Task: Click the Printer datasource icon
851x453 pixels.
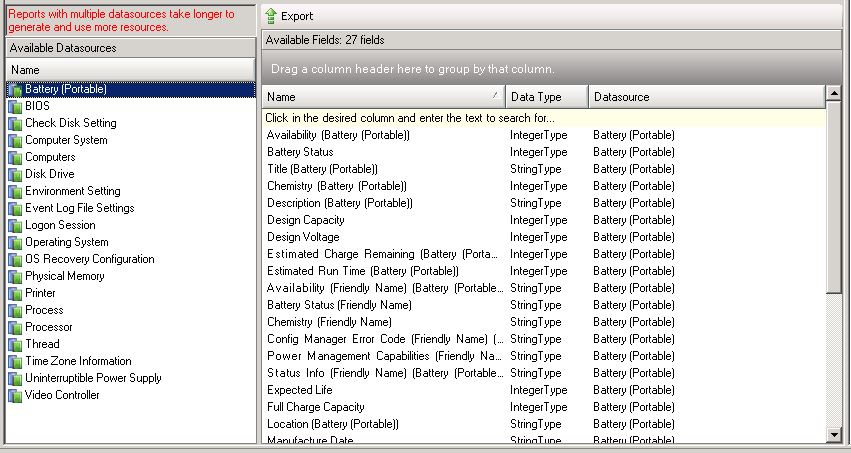Action: pyautogui.click(x=15, y=294)
